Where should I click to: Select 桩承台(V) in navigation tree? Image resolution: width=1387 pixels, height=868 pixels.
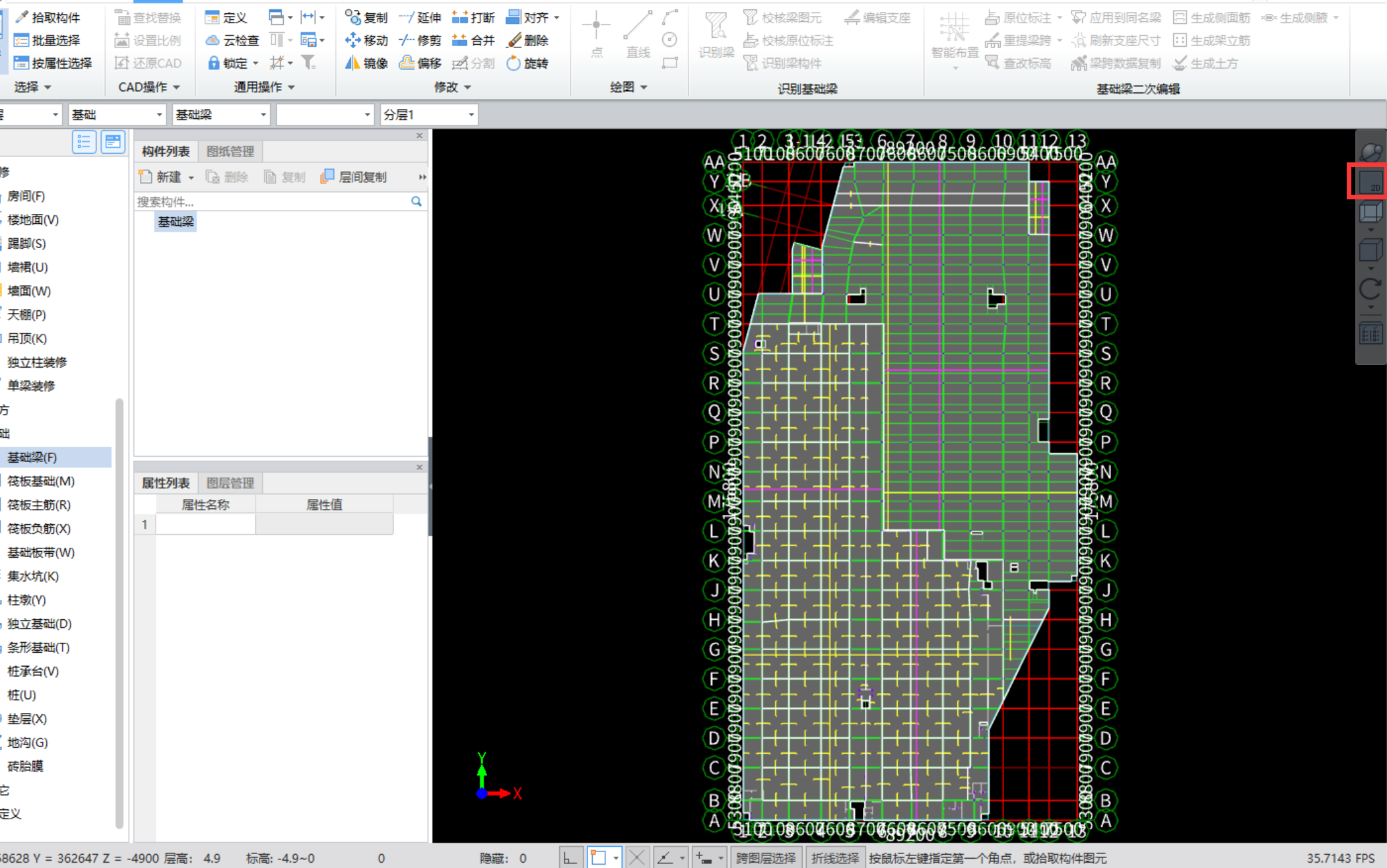(33, 671)
